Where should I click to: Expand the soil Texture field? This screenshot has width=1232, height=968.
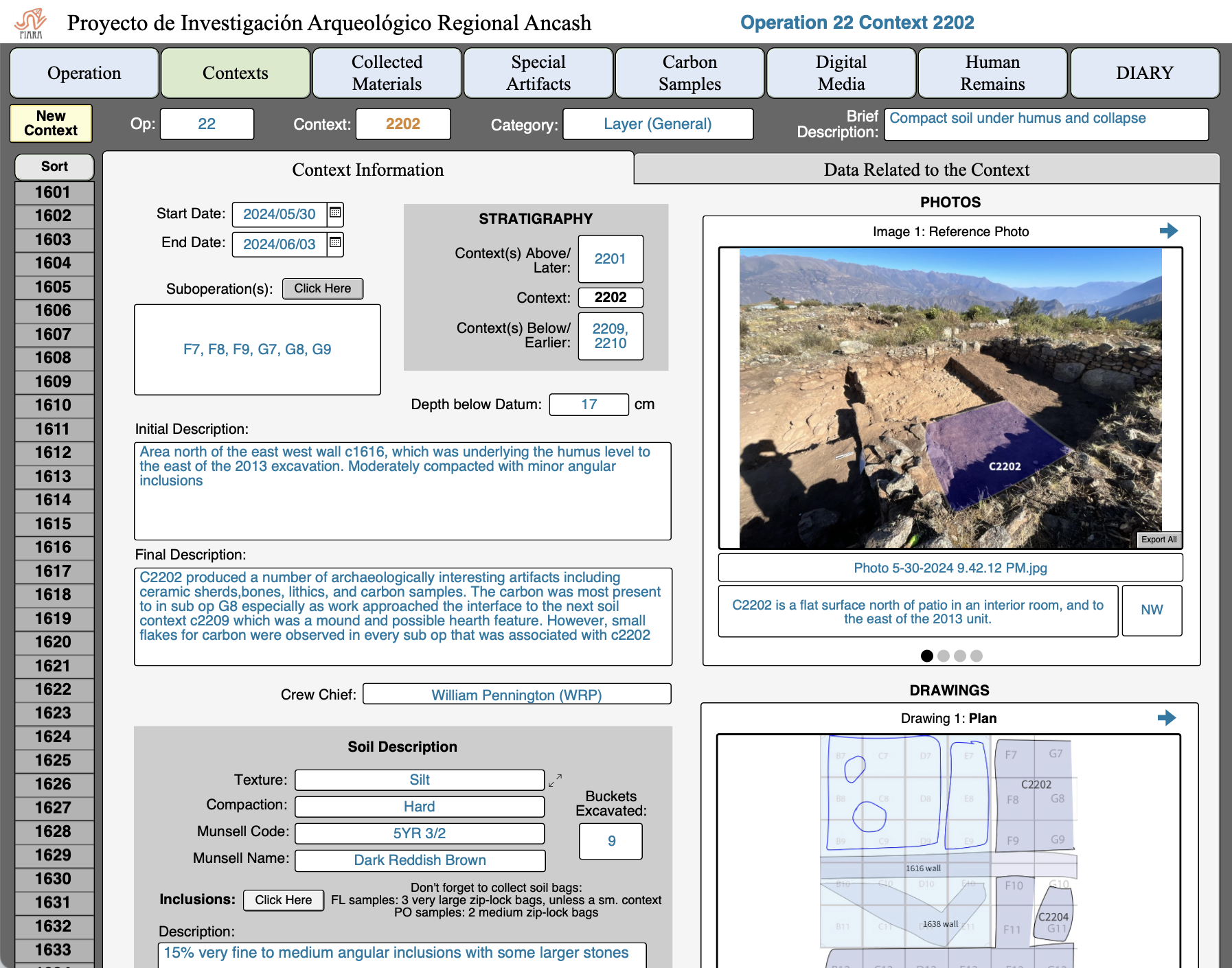[555, 780]
